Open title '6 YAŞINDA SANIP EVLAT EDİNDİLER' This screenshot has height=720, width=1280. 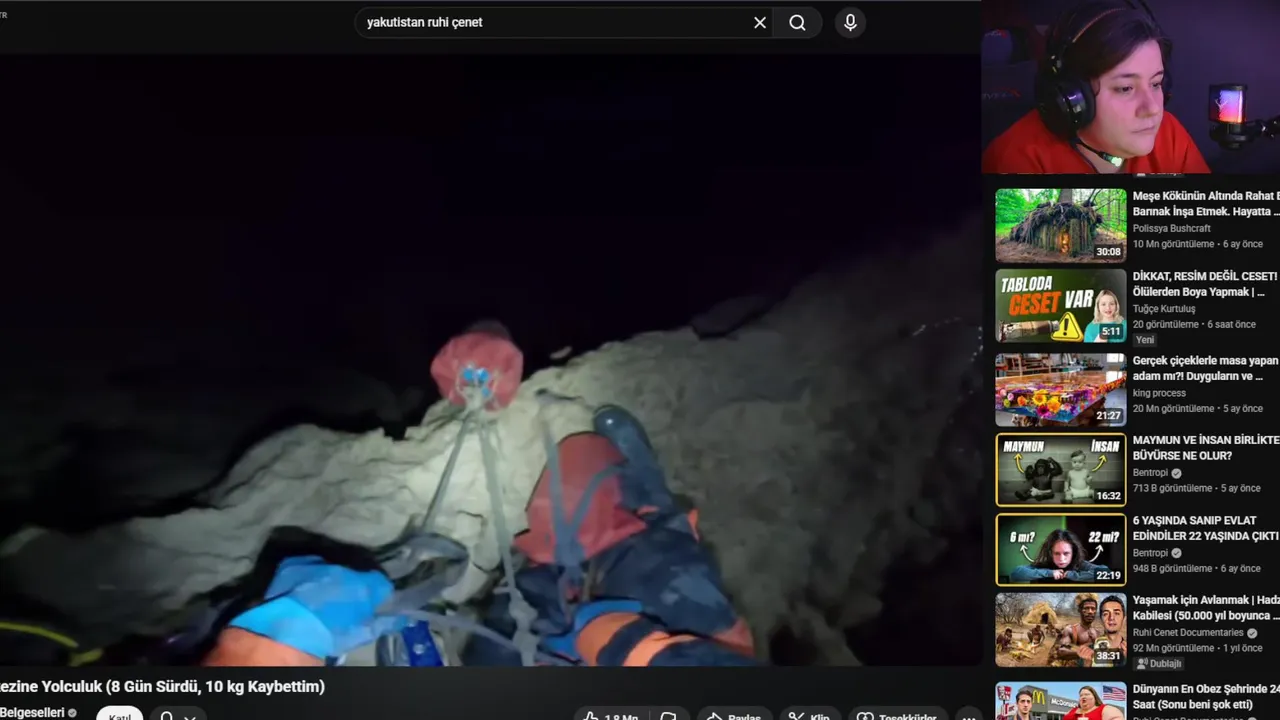(x=1205, y=528)
